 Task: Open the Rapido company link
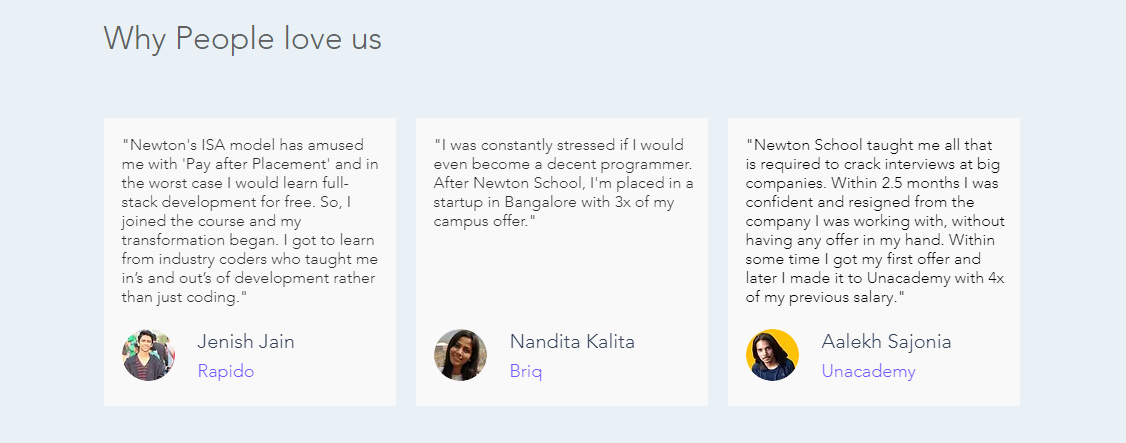[225, 371]
